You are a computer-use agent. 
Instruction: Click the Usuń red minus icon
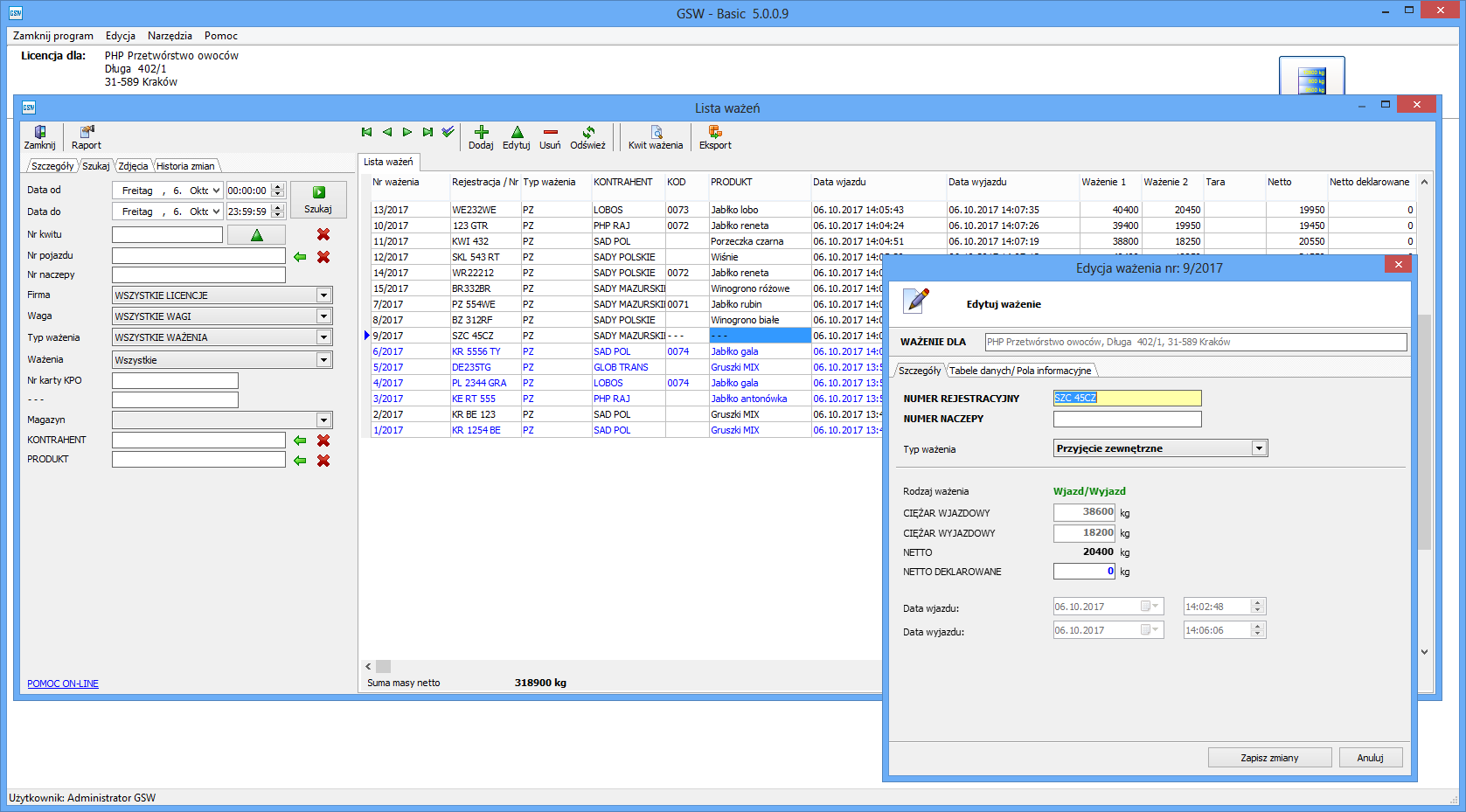click(550, 133)
